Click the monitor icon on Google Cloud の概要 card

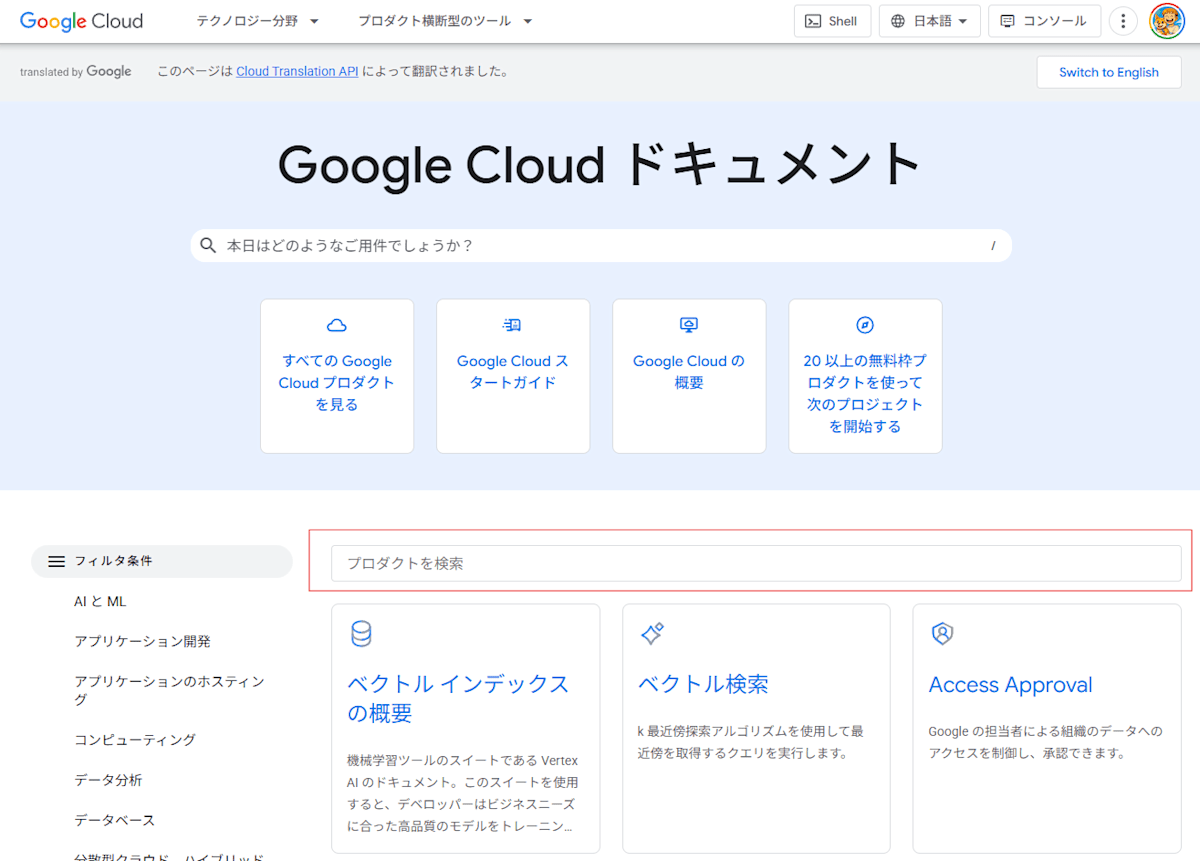(689, 324)
